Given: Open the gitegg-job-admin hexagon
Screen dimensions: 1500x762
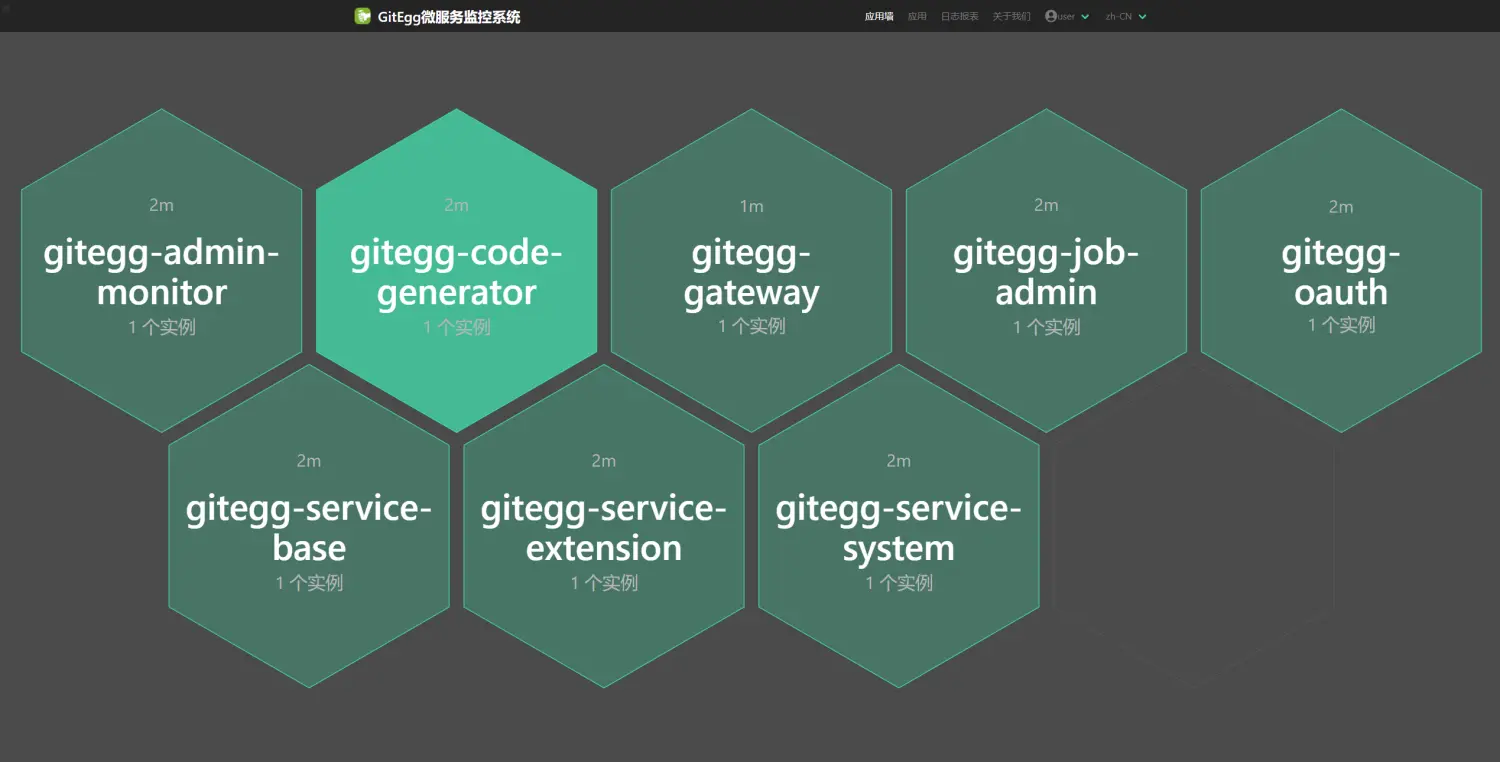Looking at the screenshot, I should [x=1046, y=270].
